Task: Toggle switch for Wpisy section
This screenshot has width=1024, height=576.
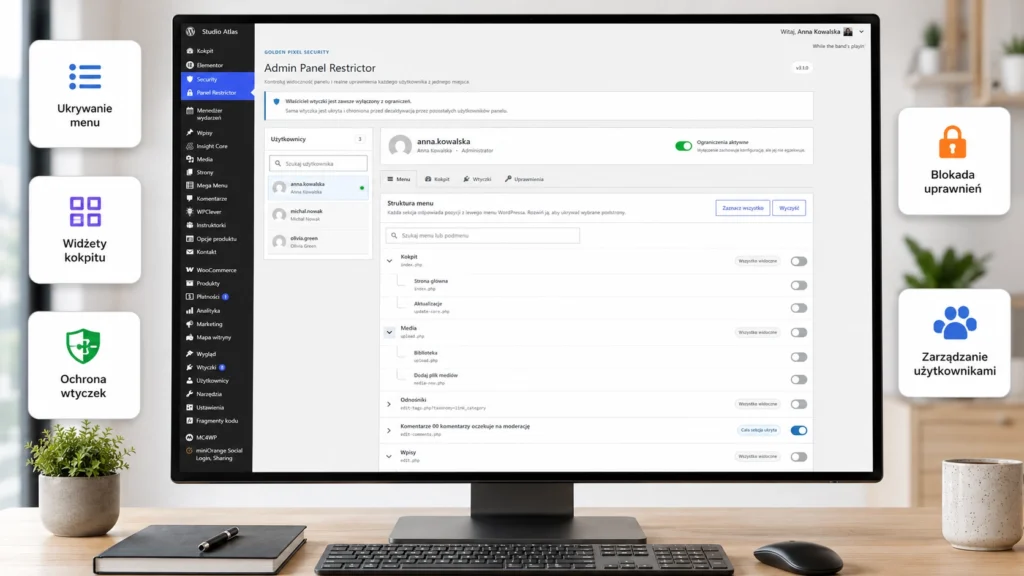Action: [x=799, y=456]
